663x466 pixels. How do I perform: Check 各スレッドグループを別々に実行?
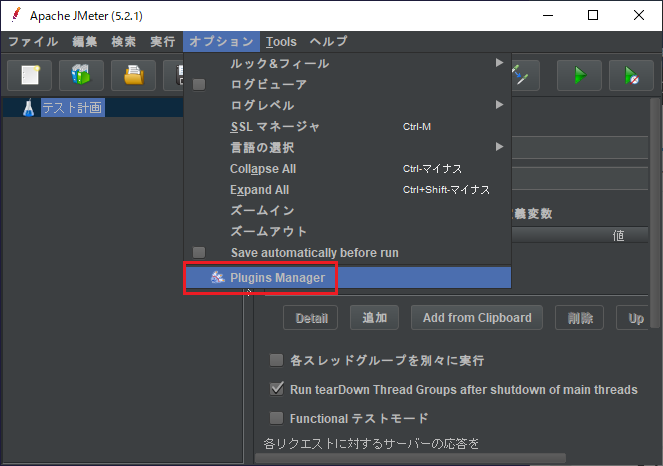(277, 360)
